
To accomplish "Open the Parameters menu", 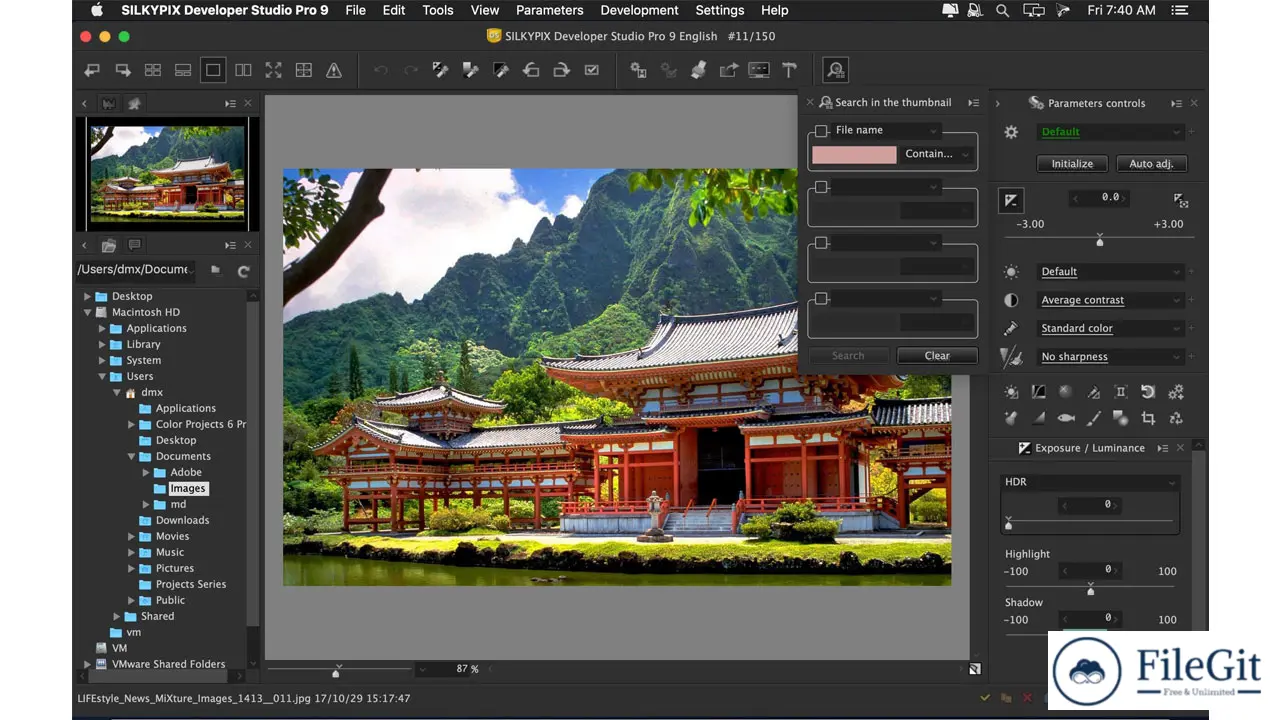I will (549, 10).
